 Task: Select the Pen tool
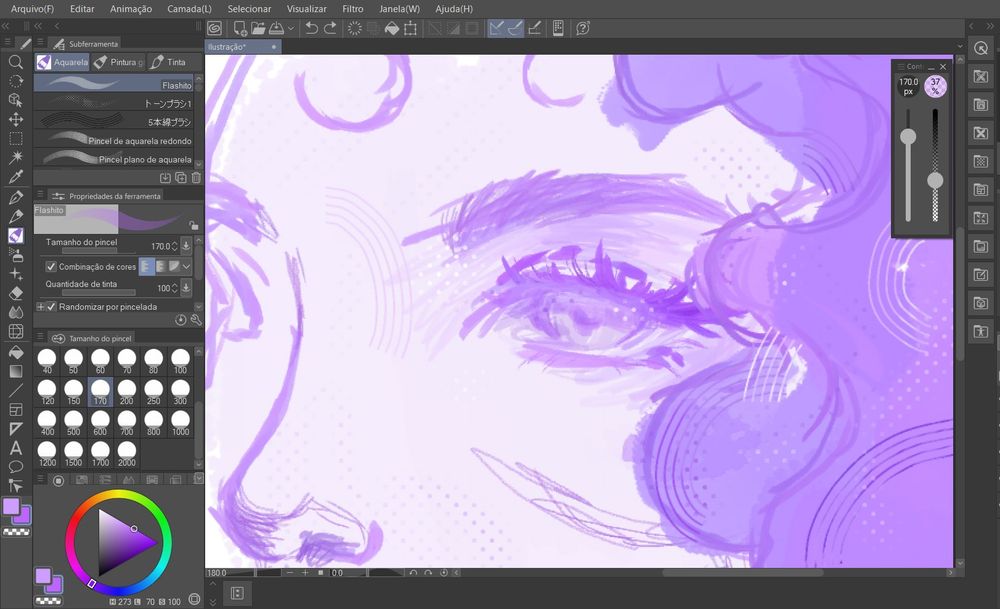click(x=16, y=197)
